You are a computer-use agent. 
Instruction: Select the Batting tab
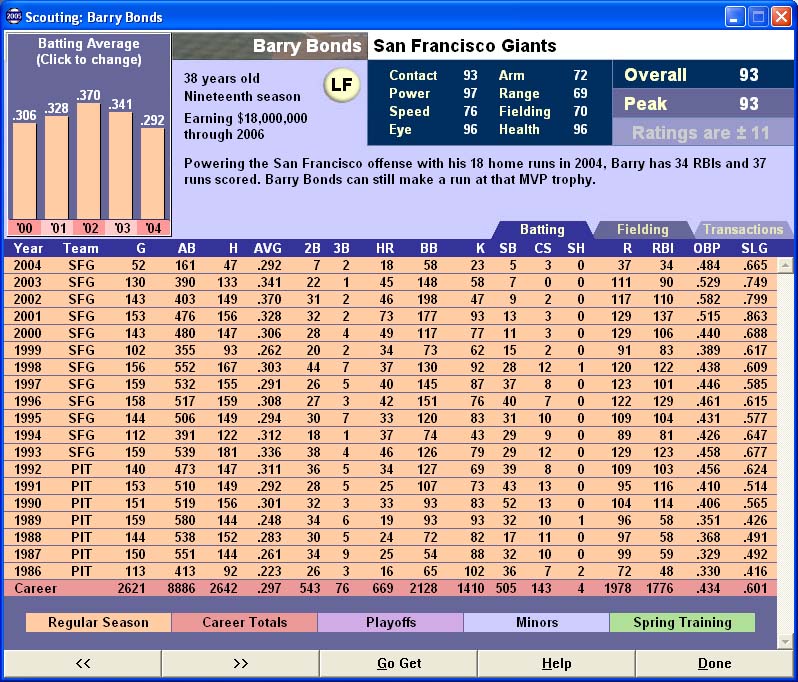point(541,230)
